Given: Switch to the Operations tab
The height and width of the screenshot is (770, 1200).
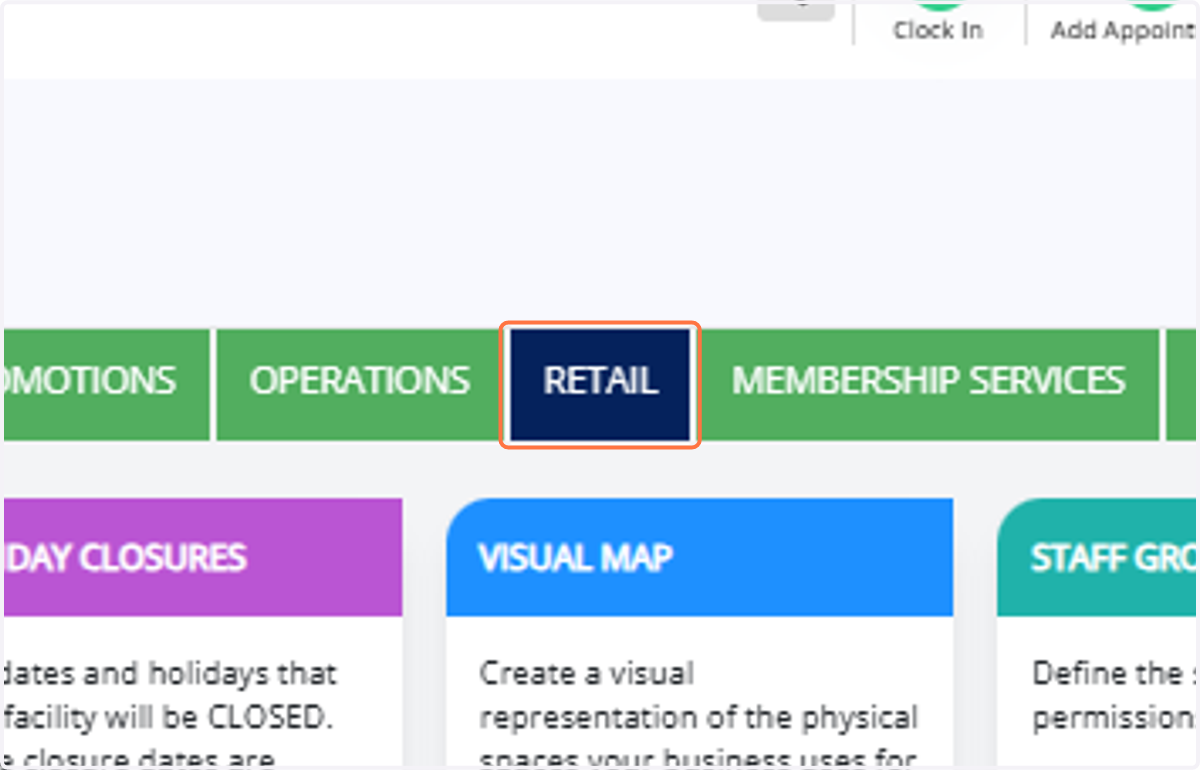Looking at the screenshot, I should pyautogui.click(x=360, y=385).
